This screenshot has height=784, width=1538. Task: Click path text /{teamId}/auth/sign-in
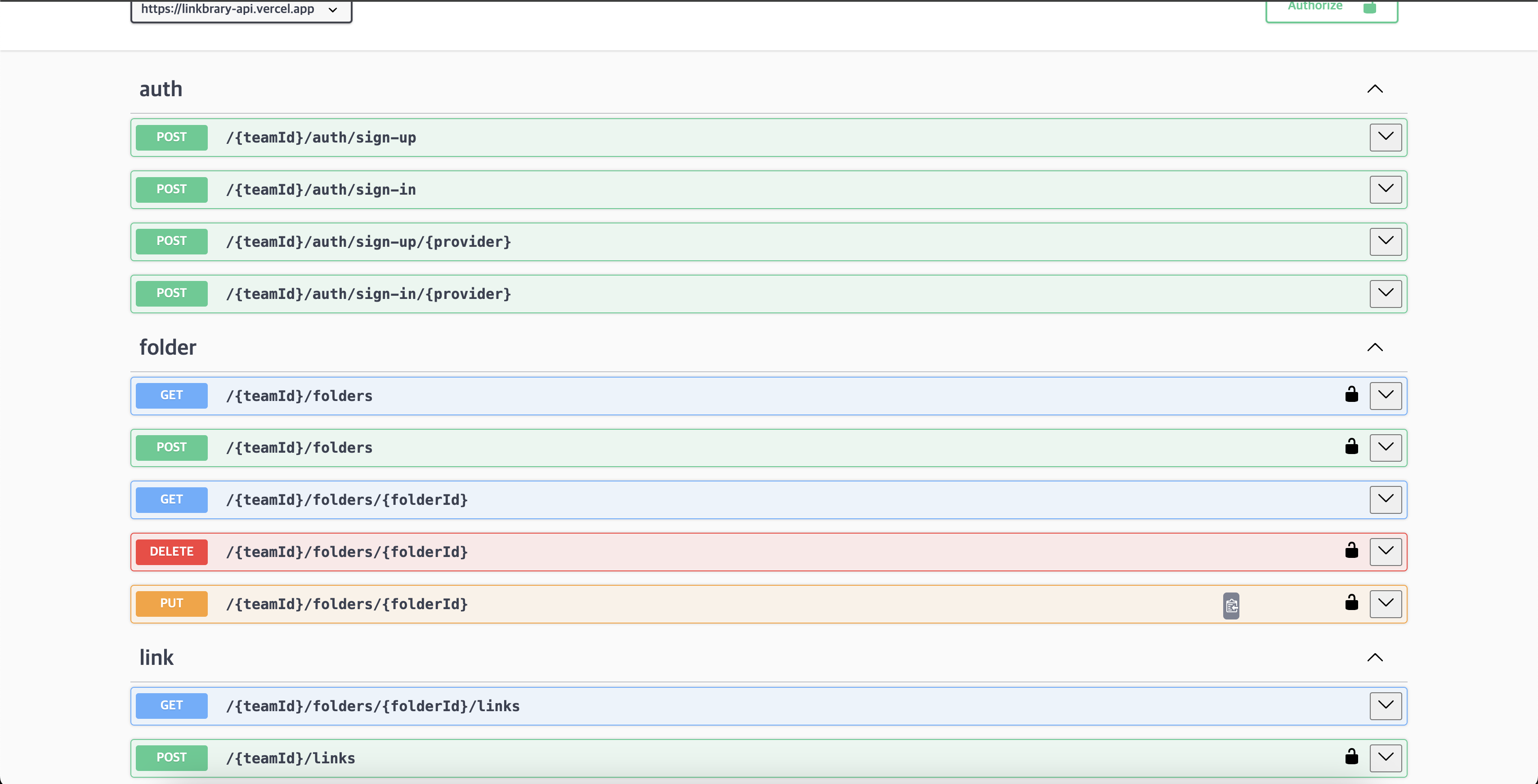pyautogui.click(x=321, y=190)
